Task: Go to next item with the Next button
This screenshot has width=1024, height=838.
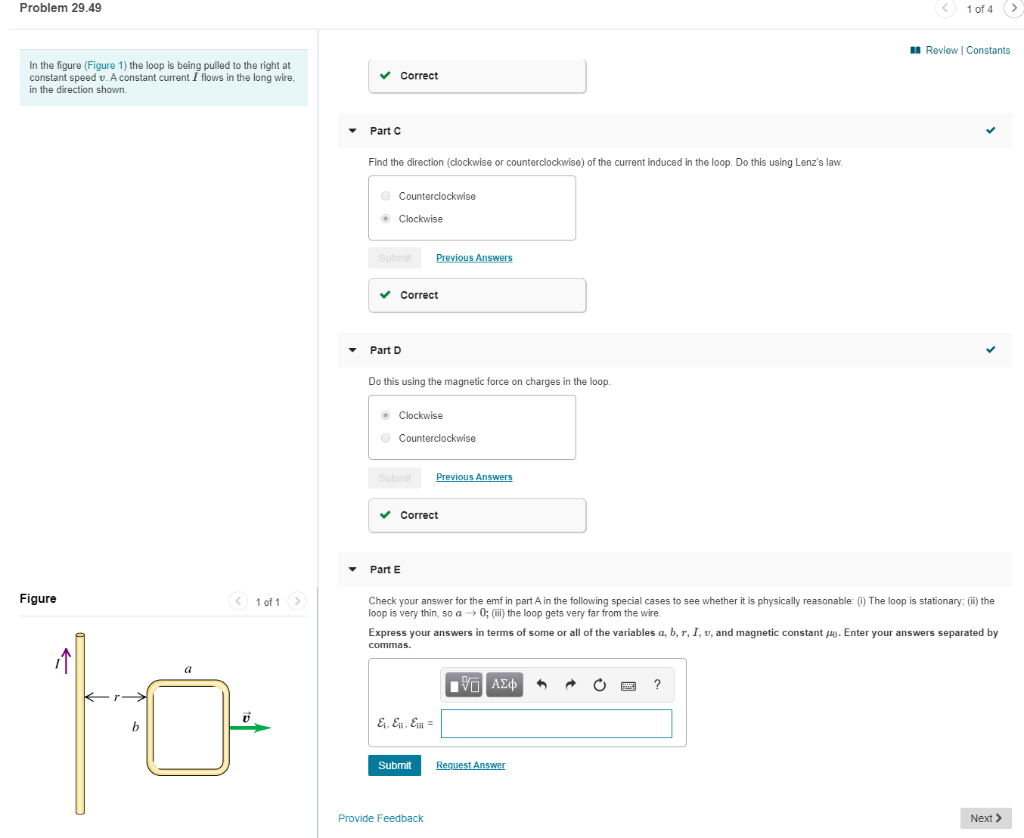Action: click(x=985, y=817)
